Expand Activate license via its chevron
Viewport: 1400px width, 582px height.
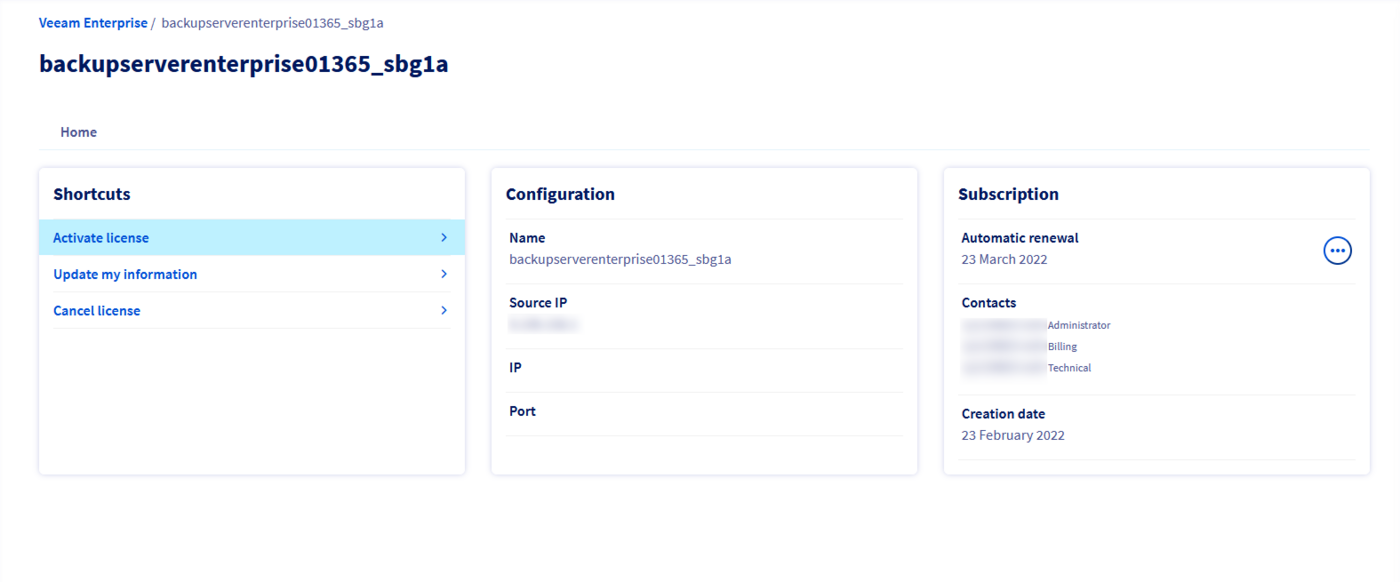click(x=443, y=237)
